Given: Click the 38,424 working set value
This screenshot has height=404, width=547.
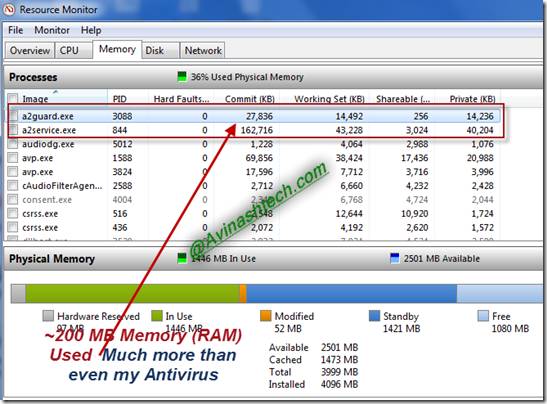Looking at the screenshot, I should [349, 158].
